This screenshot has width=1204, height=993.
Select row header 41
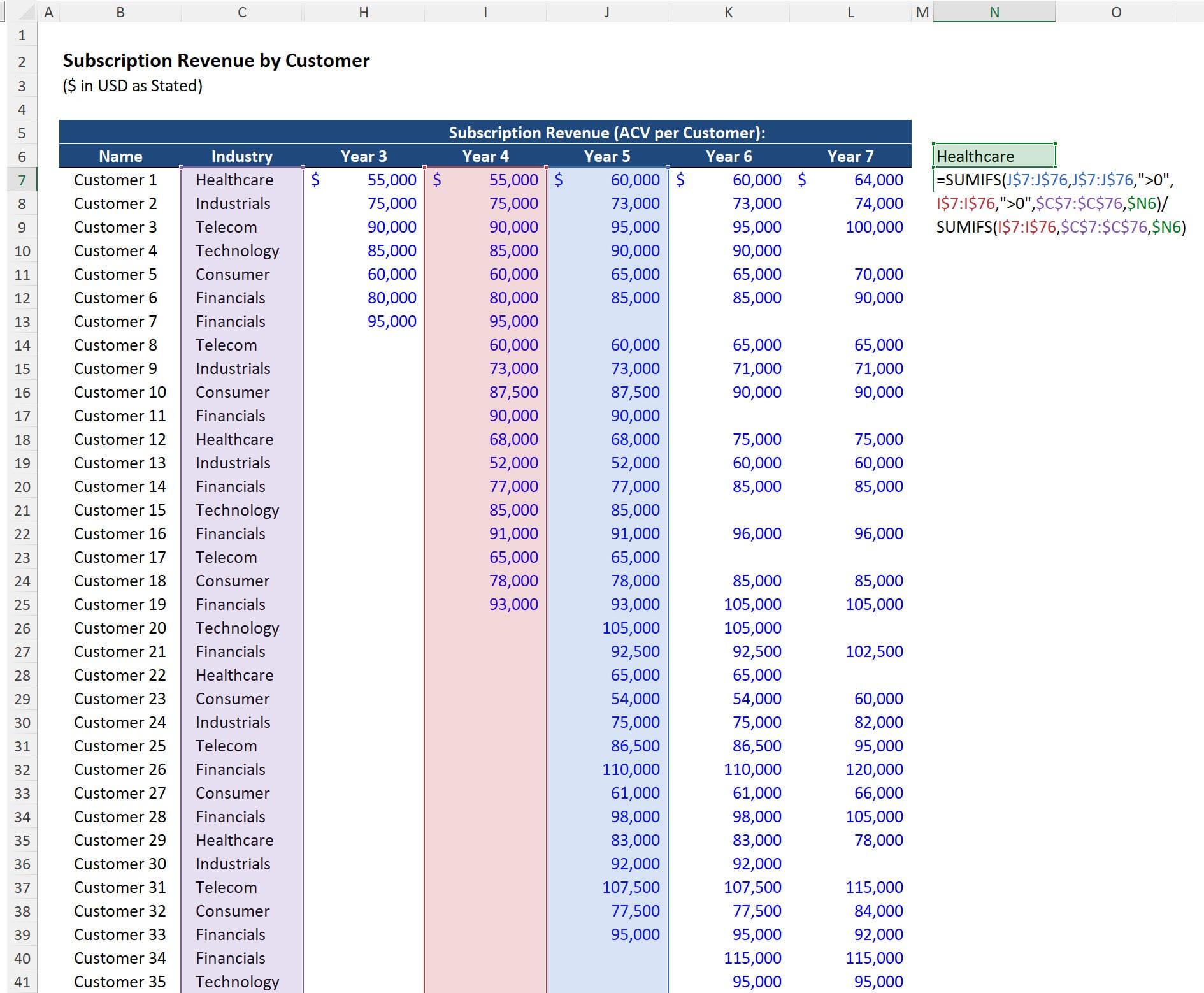pyautogui.click(x=23, y=982)
